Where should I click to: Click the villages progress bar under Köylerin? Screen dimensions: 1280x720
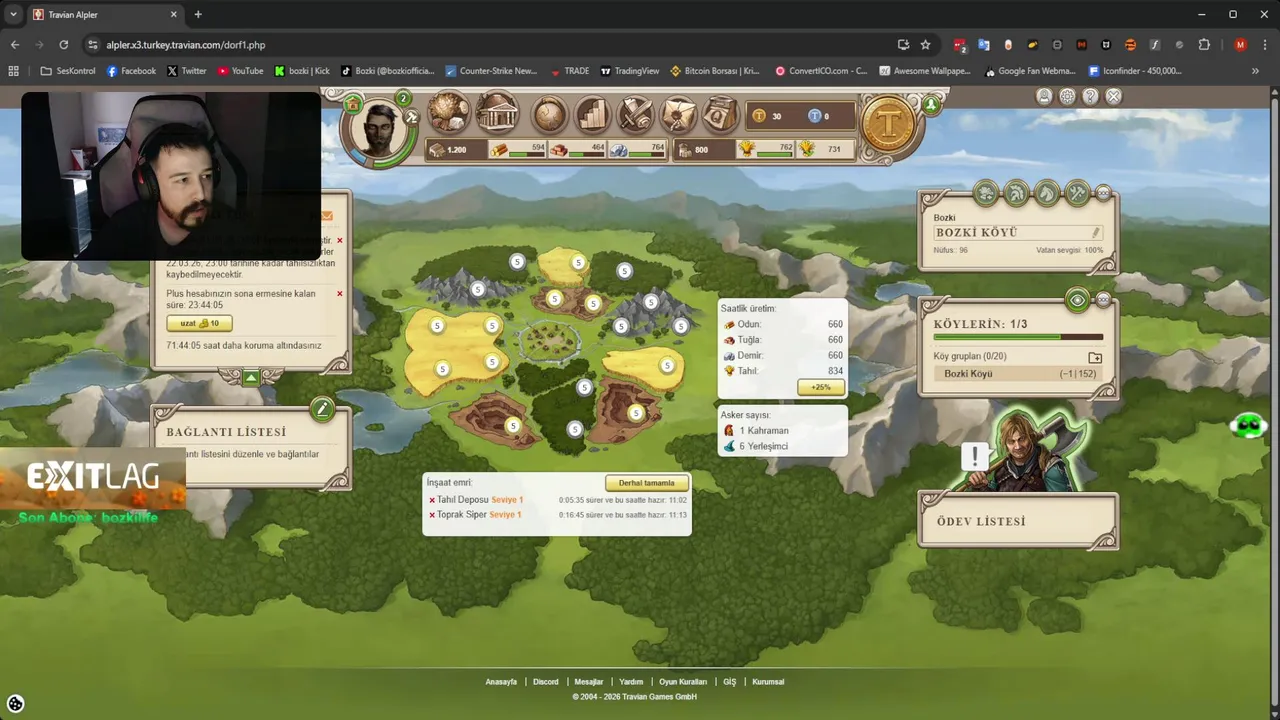1018,337
